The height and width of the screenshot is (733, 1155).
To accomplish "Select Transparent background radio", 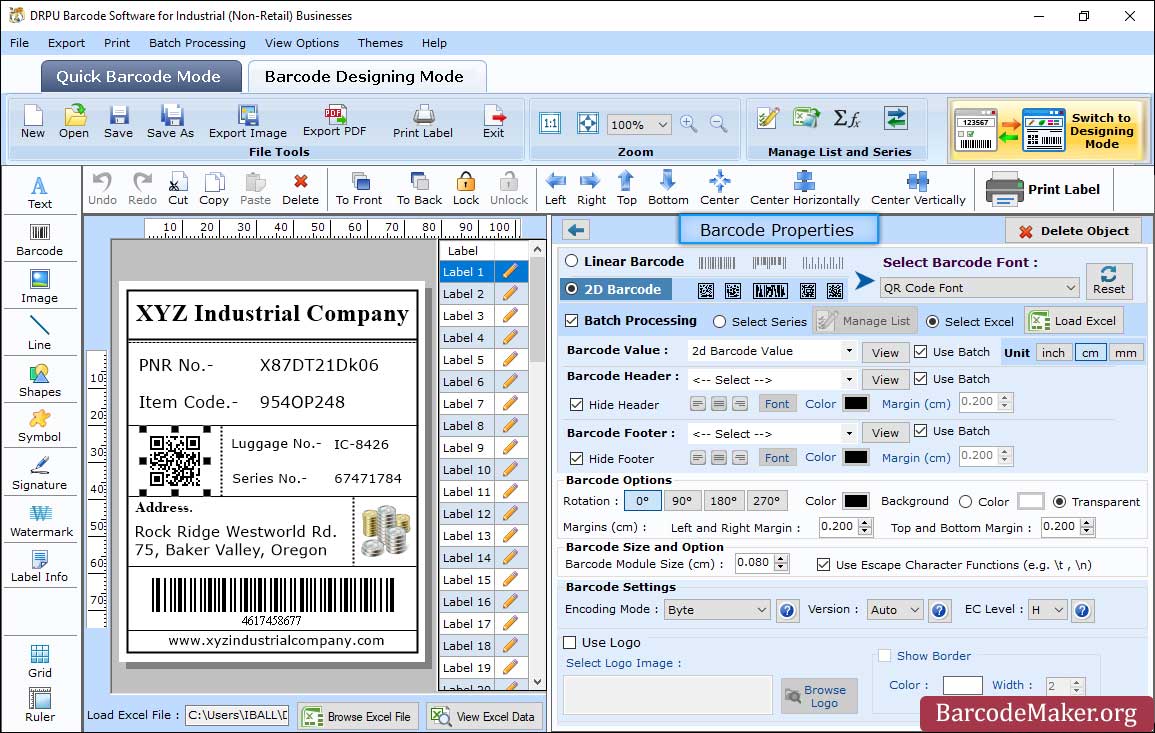I will point(1059,501).
